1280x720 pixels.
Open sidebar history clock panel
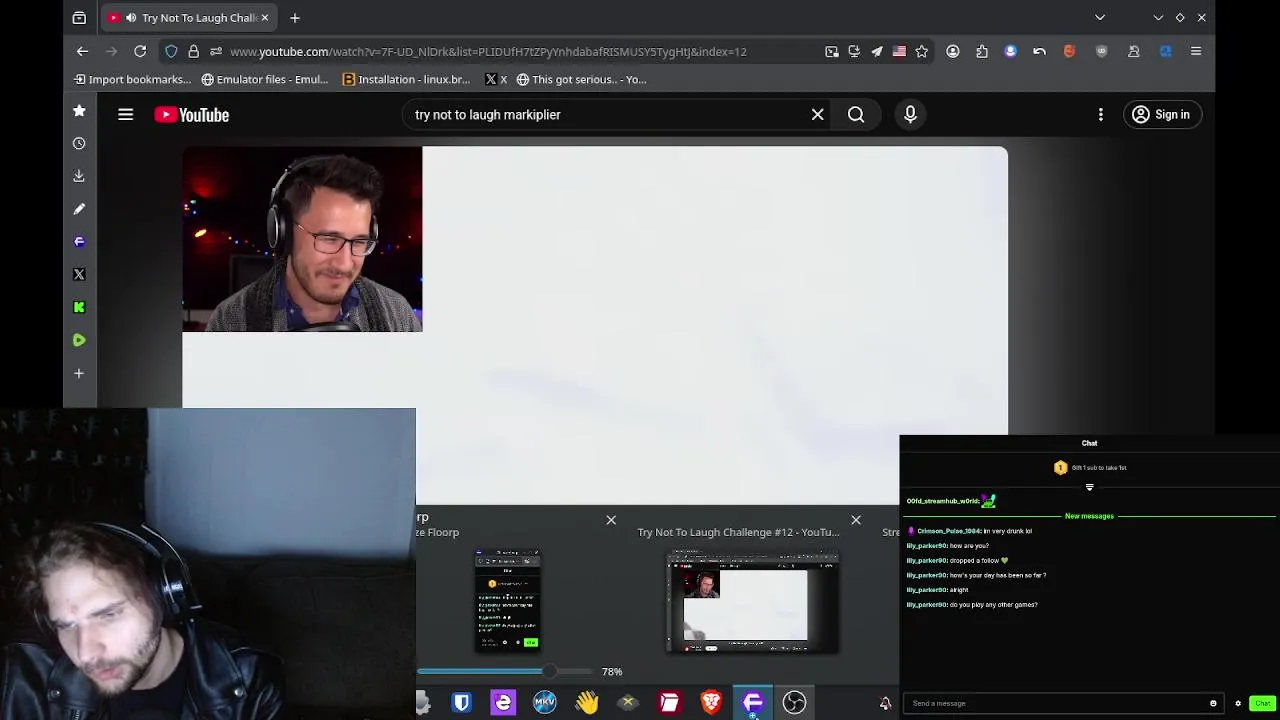(79, 143)
